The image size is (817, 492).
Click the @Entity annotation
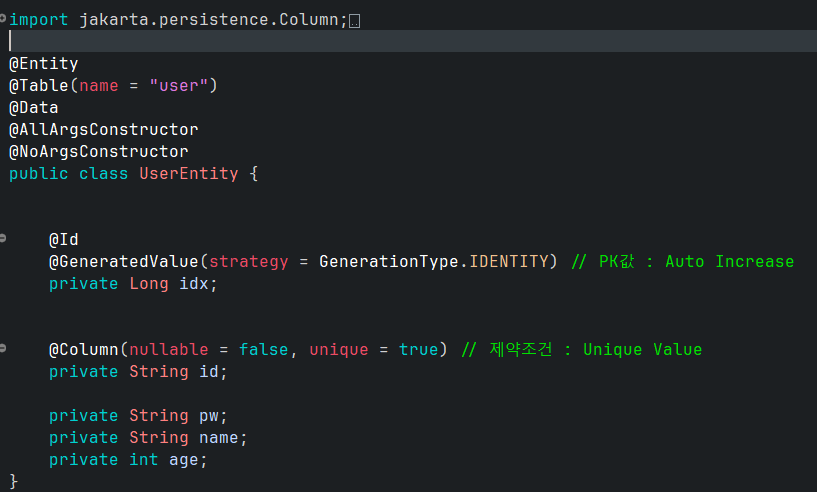point(44,64)
